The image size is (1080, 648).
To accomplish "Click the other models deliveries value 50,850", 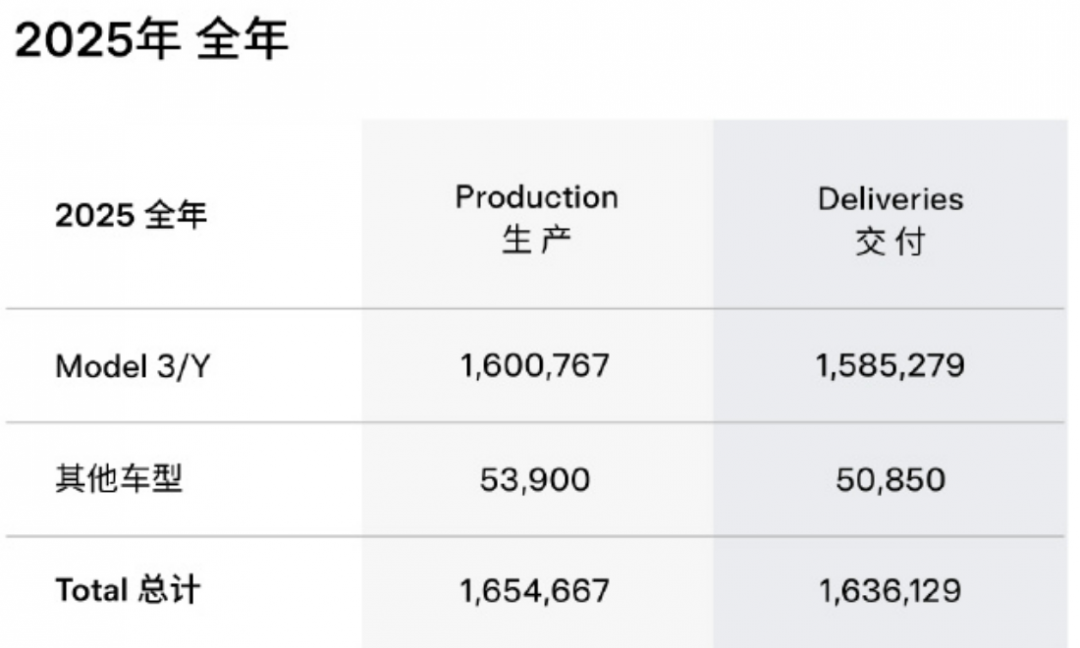I will 890,481.
